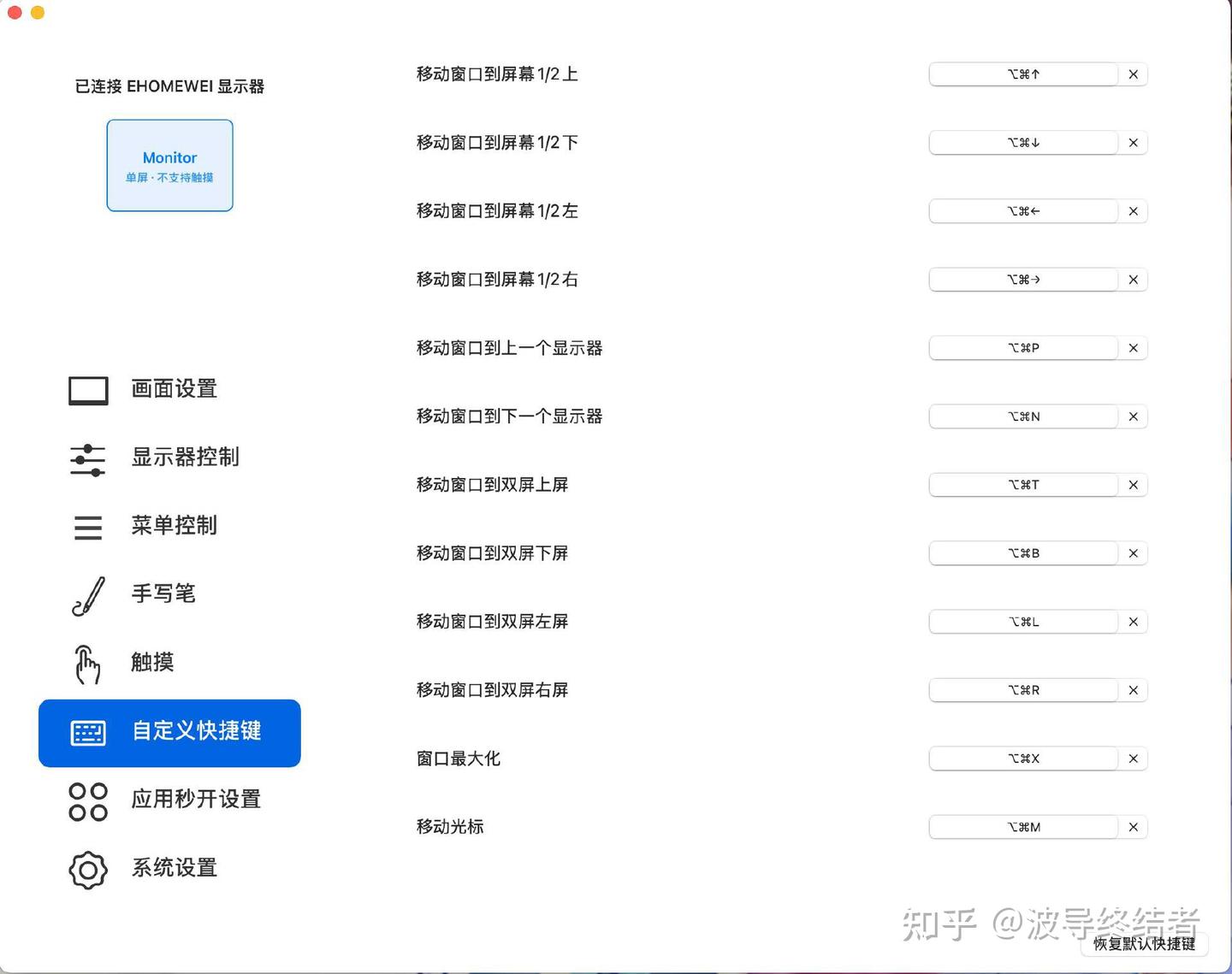The width and height of the screenshot is (1232, 974).
Task: Click 恢复默认快捷键 restore defaults button
Action: coord(1144,944)
